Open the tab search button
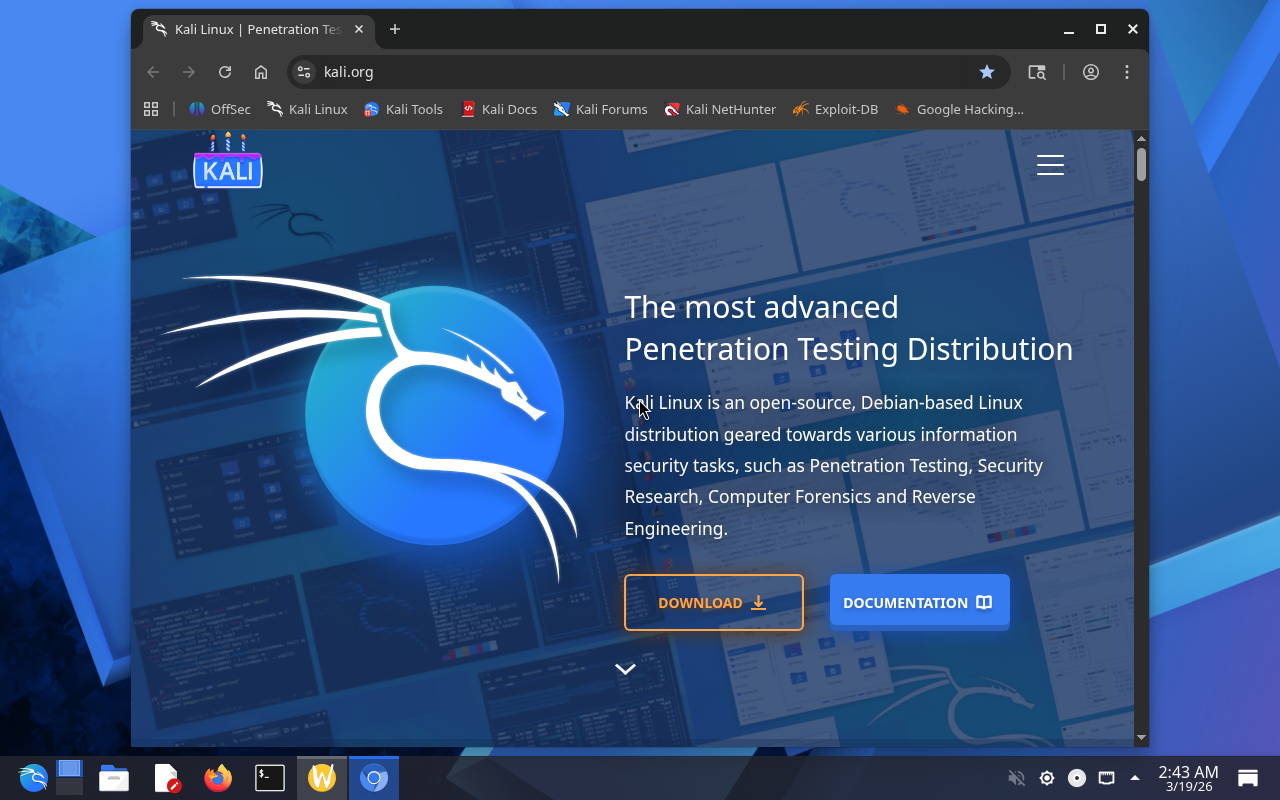This screenshot has width=1280, height=800. [1037, 72]
